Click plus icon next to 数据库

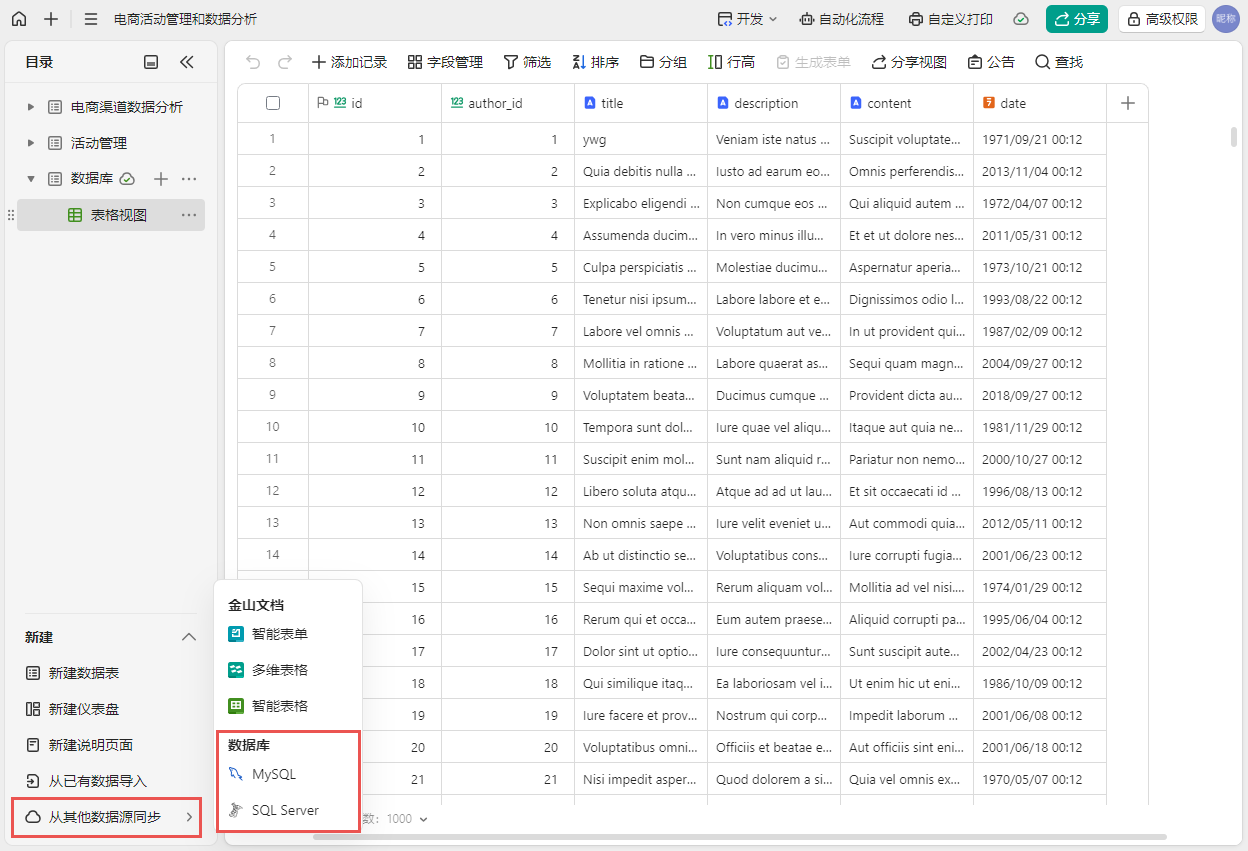coord(160,179)
